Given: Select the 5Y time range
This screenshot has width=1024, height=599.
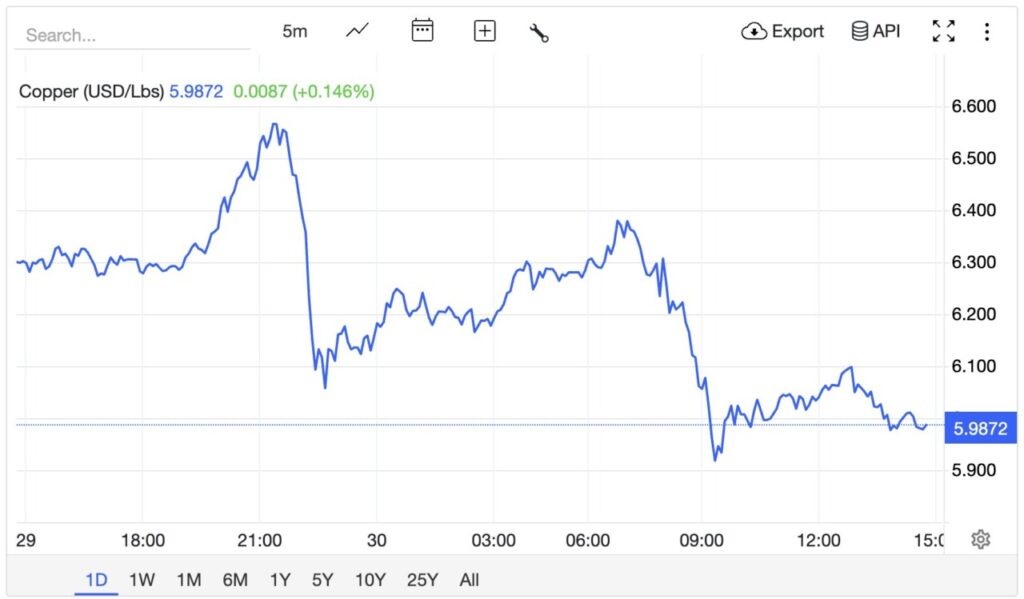Looking at the screenshot, I should click(x=322, y=580).
